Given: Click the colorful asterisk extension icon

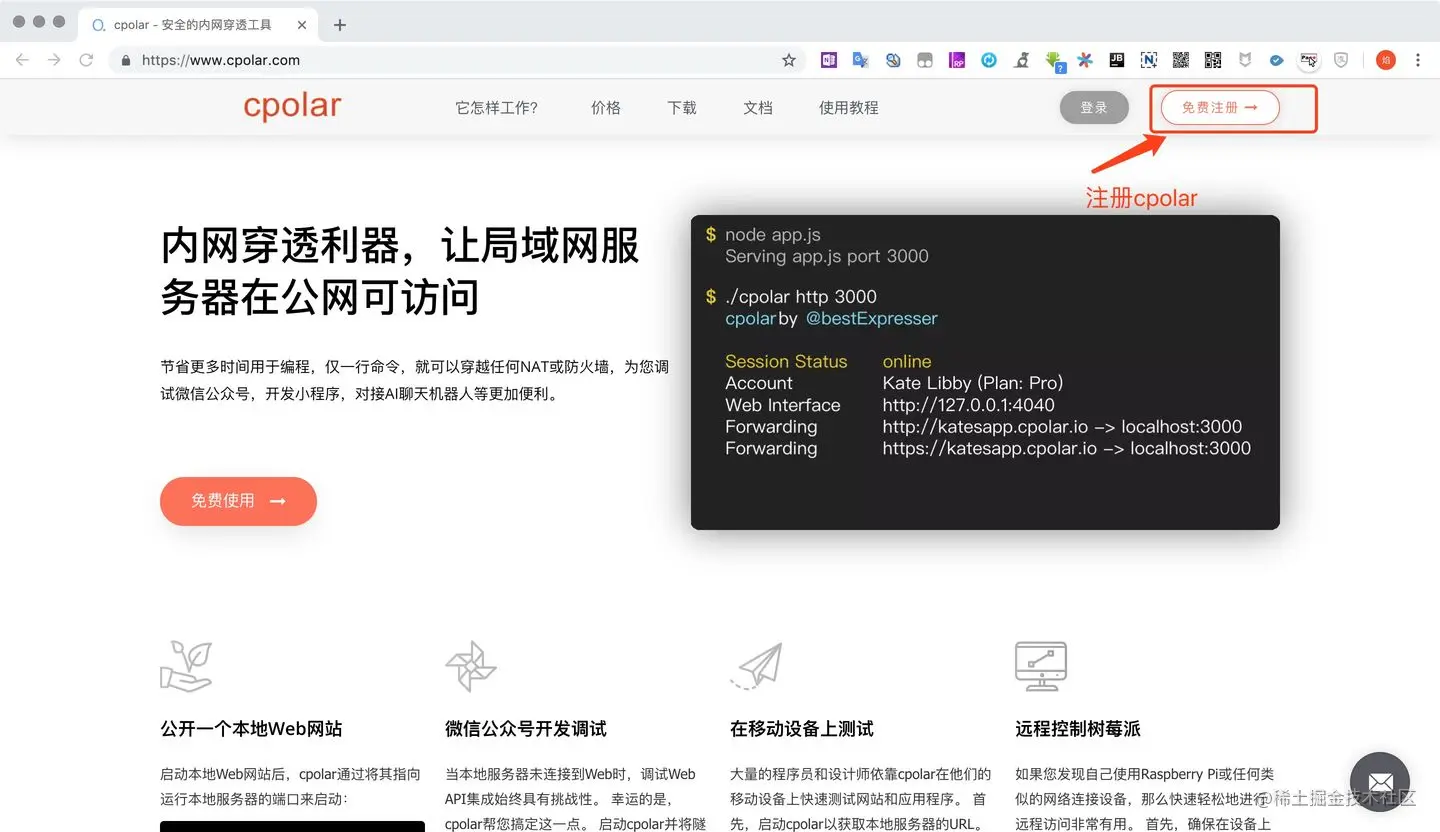Looking at the screenshot, I should [x=1085, y=60].
